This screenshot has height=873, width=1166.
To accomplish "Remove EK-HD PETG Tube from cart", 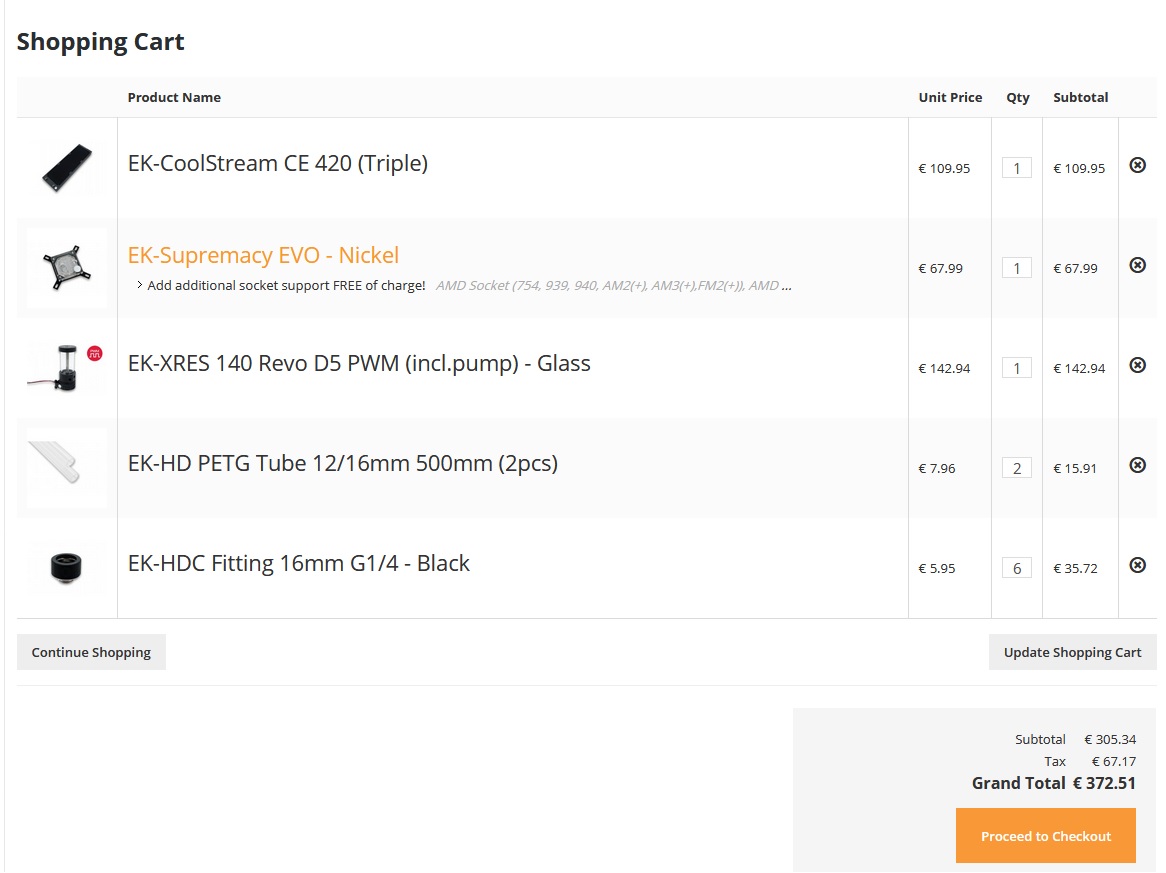I will [1137, 465].
